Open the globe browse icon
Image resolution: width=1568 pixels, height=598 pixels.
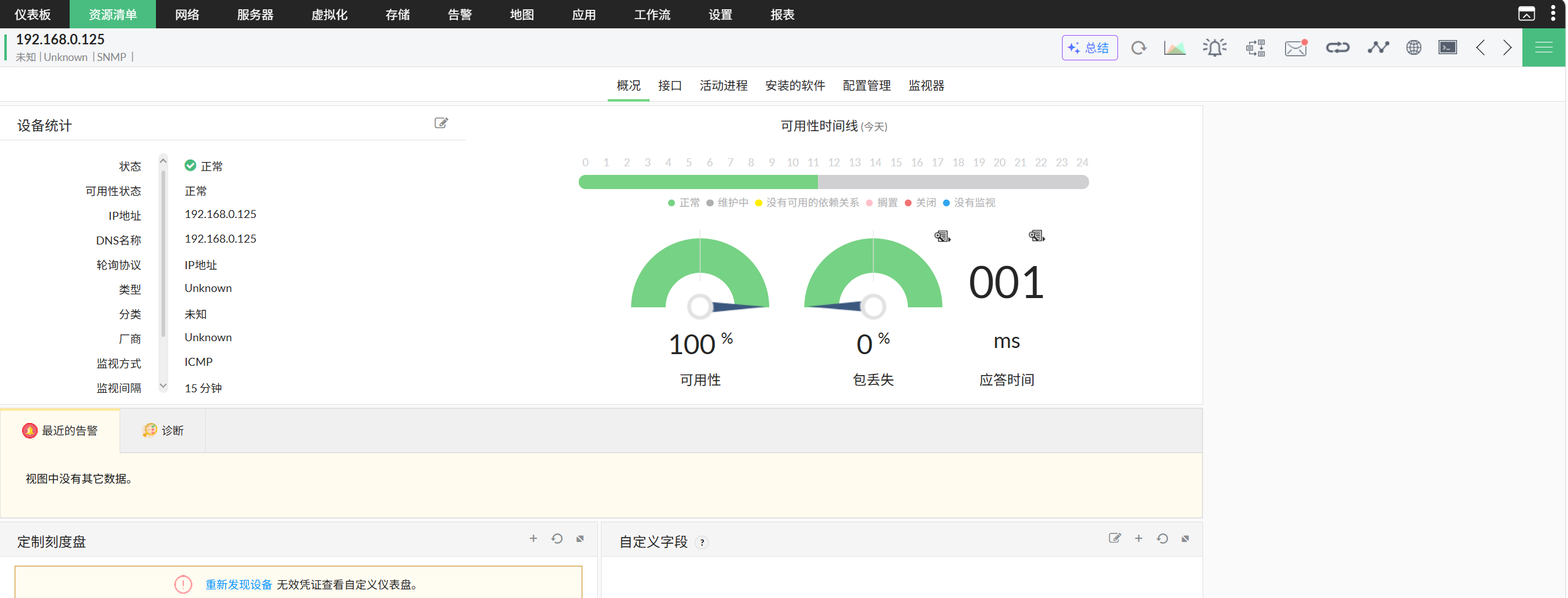[x=1413, y=47]
